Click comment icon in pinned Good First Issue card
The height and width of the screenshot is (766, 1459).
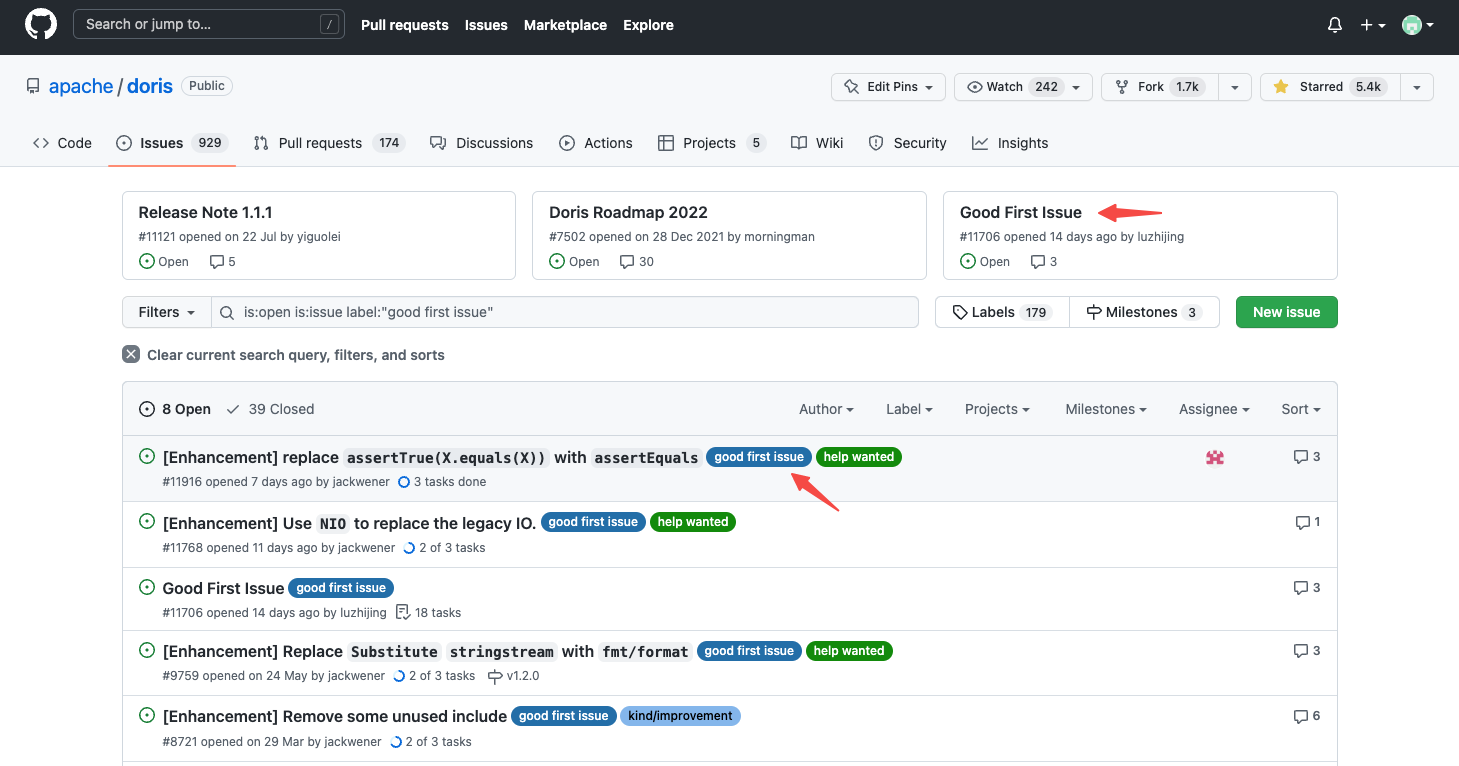coord(1038,261)
